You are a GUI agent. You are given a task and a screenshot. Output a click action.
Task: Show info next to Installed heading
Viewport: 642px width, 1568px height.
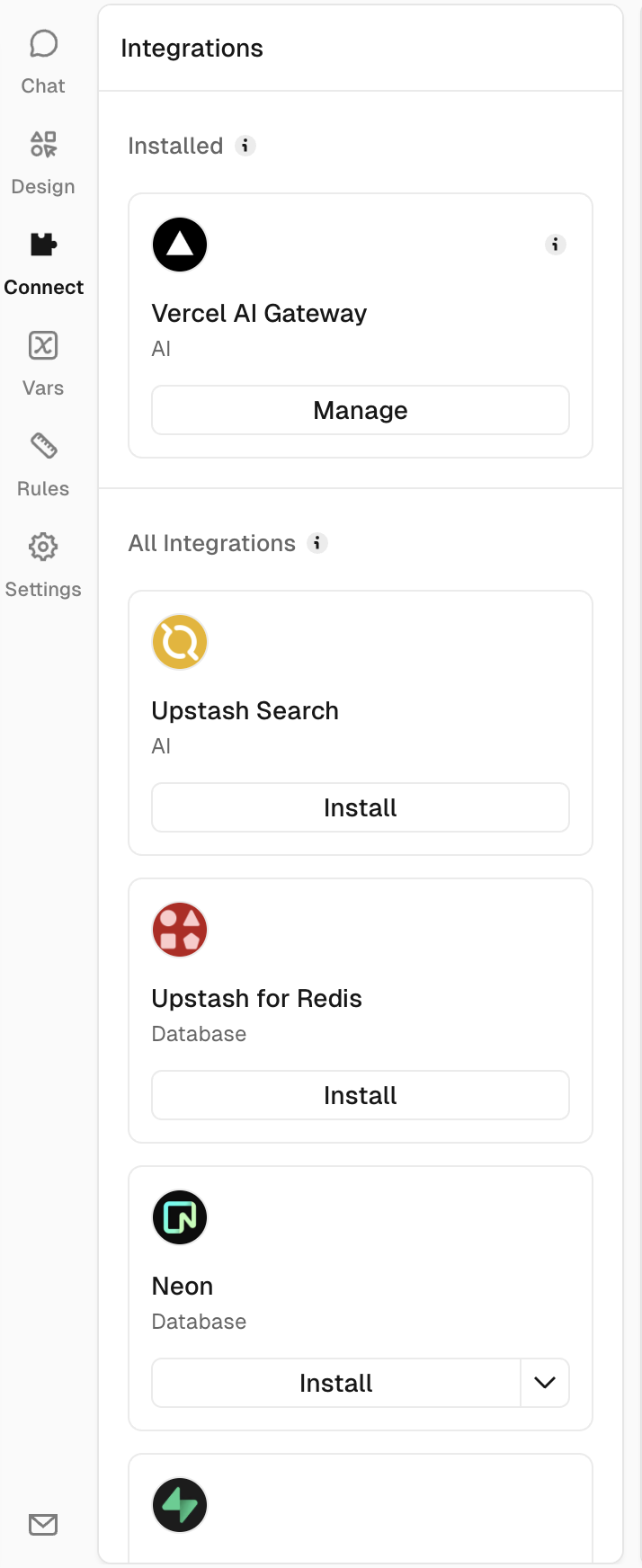pos(245,146)
